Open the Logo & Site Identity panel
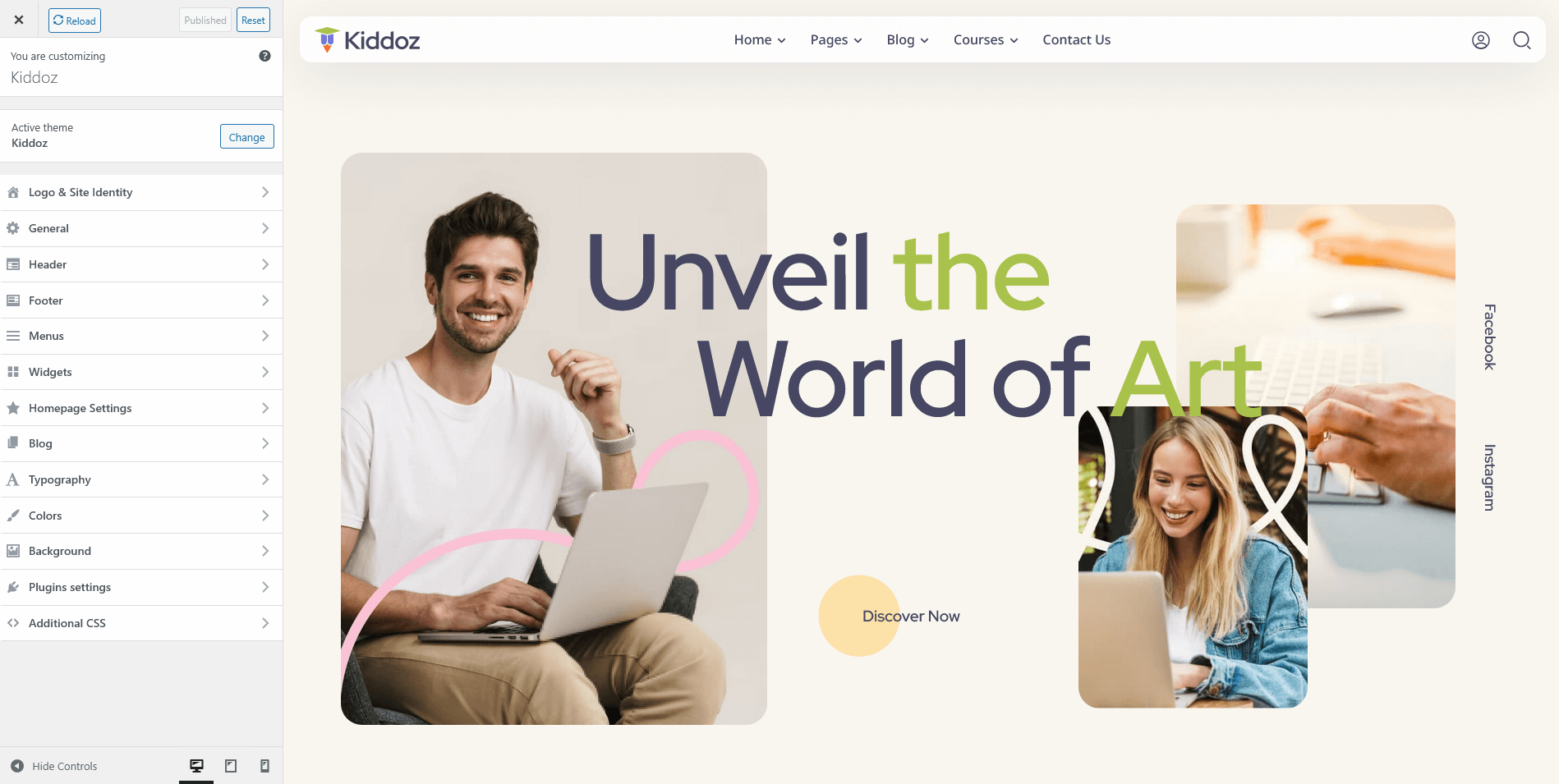 [x=141, y=192]
